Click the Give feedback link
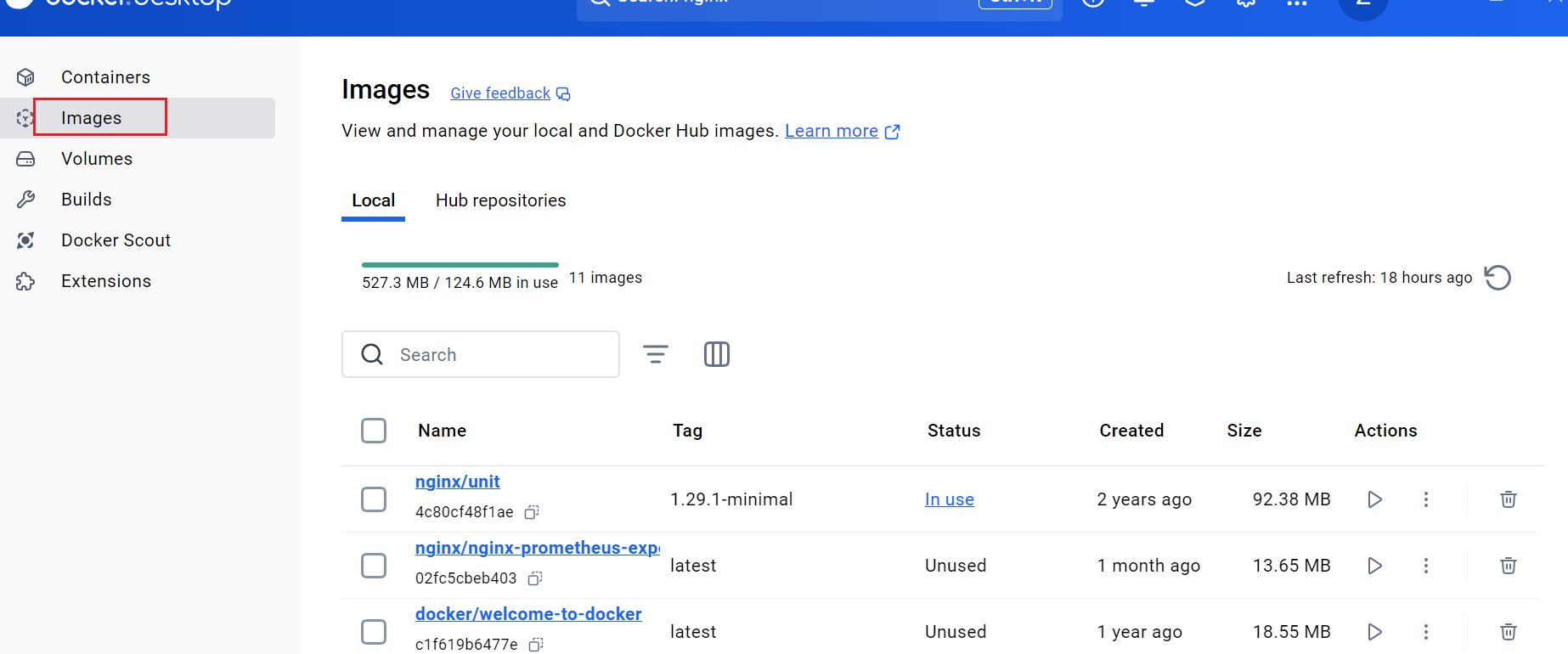The height and width of the screenshot is (654, 1568). click(x=500, y=93)
